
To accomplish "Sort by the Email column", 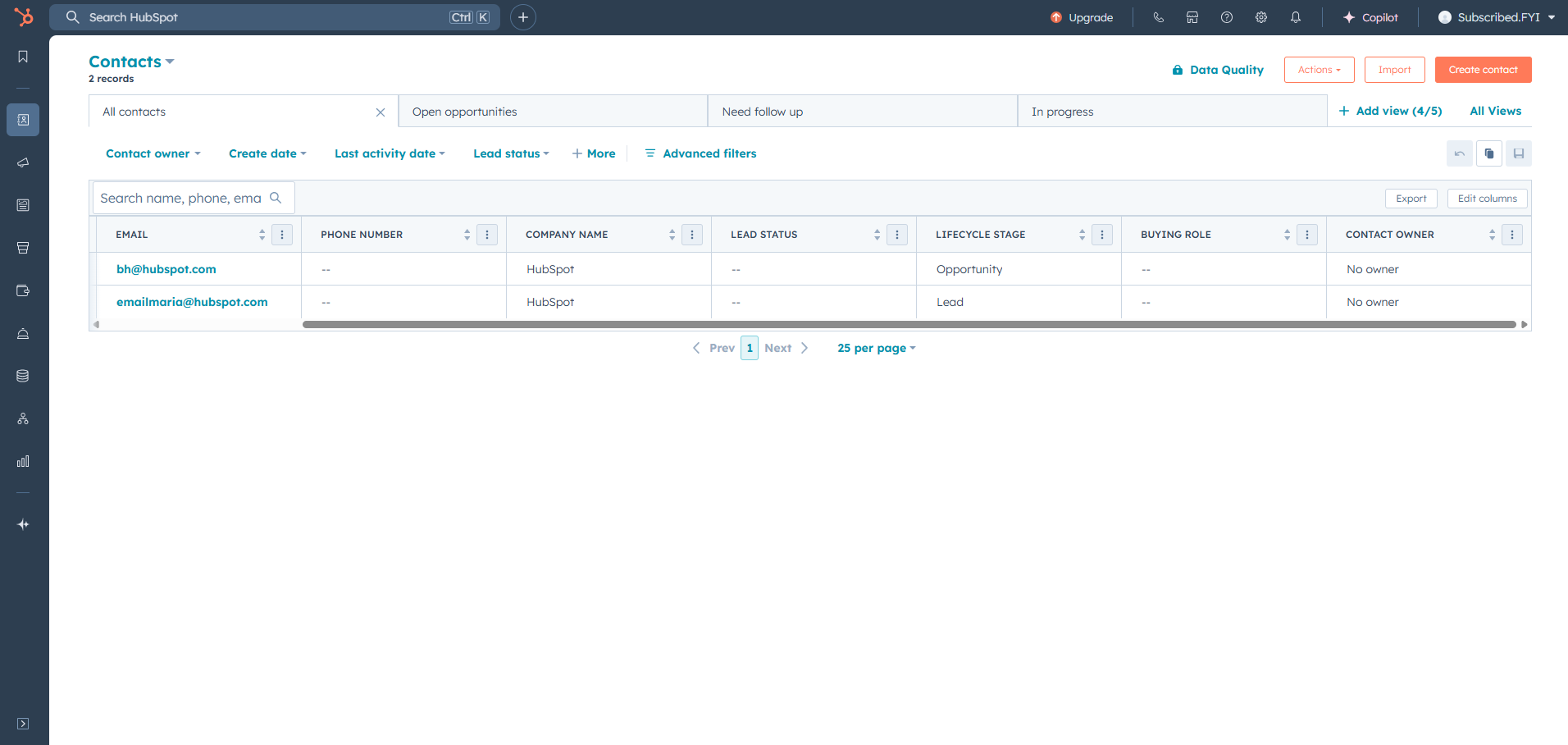I will coord(262,235).
